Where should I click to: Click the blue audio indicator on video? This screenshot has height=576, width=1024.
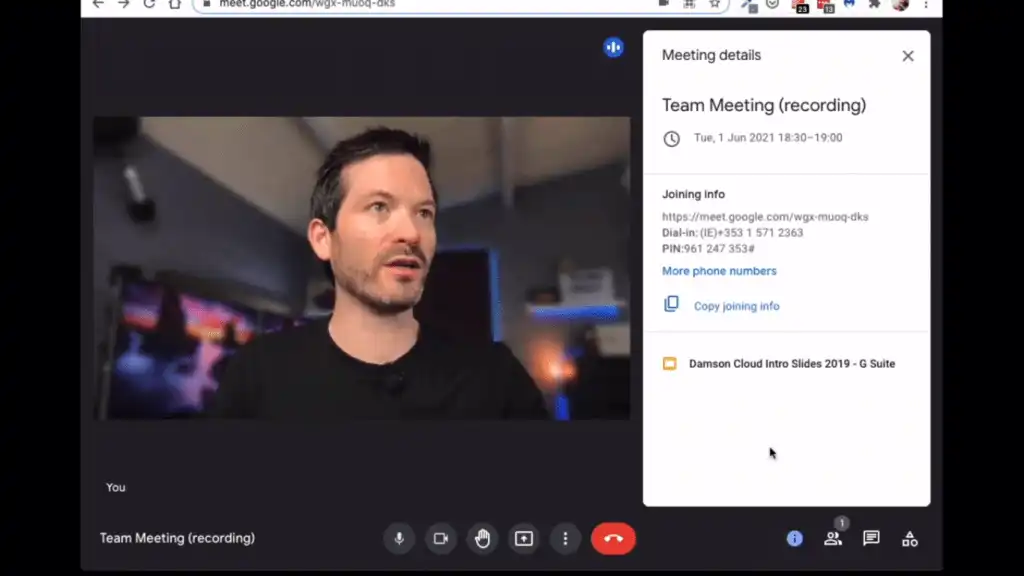tap(613, 47)
